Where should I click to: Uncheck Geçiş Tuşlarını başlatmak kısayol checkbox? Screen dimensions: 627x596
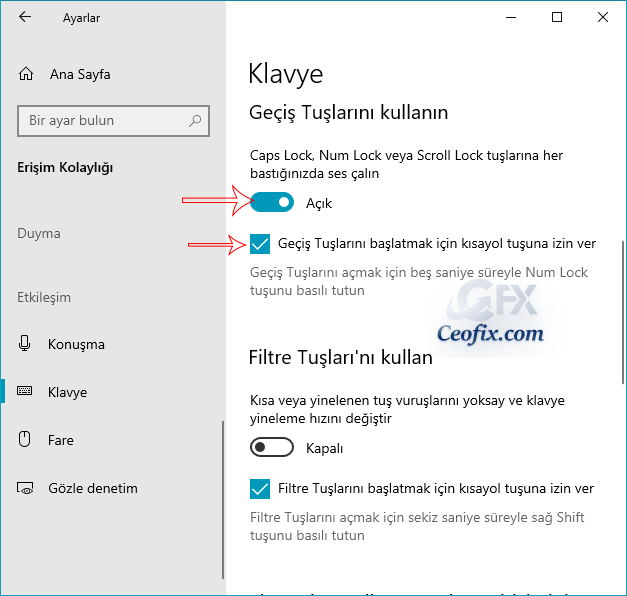tap(260, 244)
